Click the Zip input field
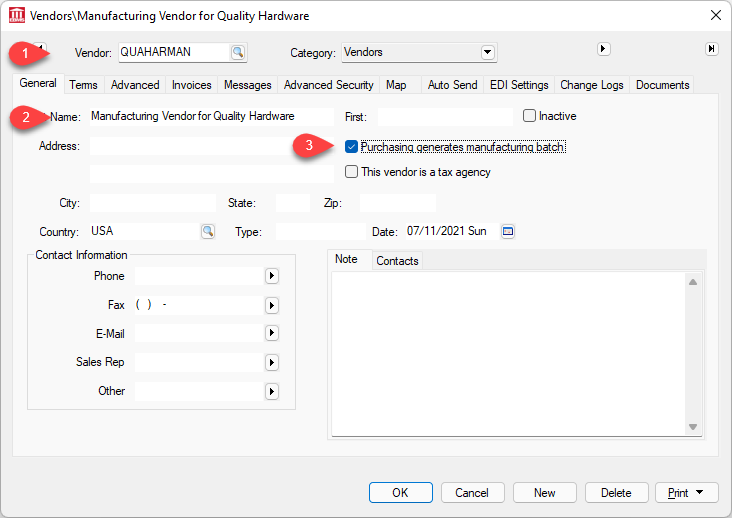This screenshot has width=732, height=518. tap(398, 203)
